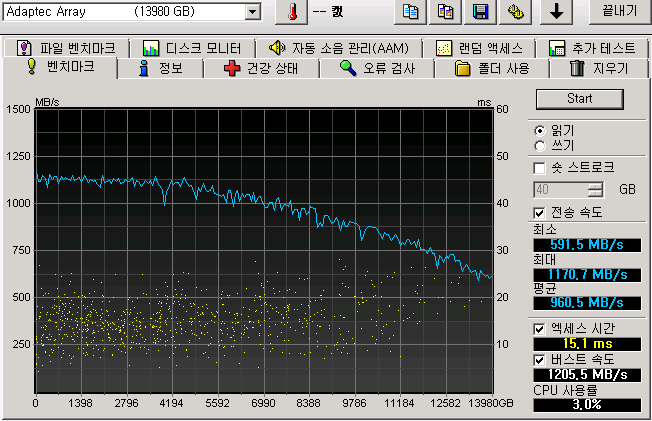Toggle the 엑세스 시간 checkbox
Viewport: 652px width, 421px height.
point(539,329)
